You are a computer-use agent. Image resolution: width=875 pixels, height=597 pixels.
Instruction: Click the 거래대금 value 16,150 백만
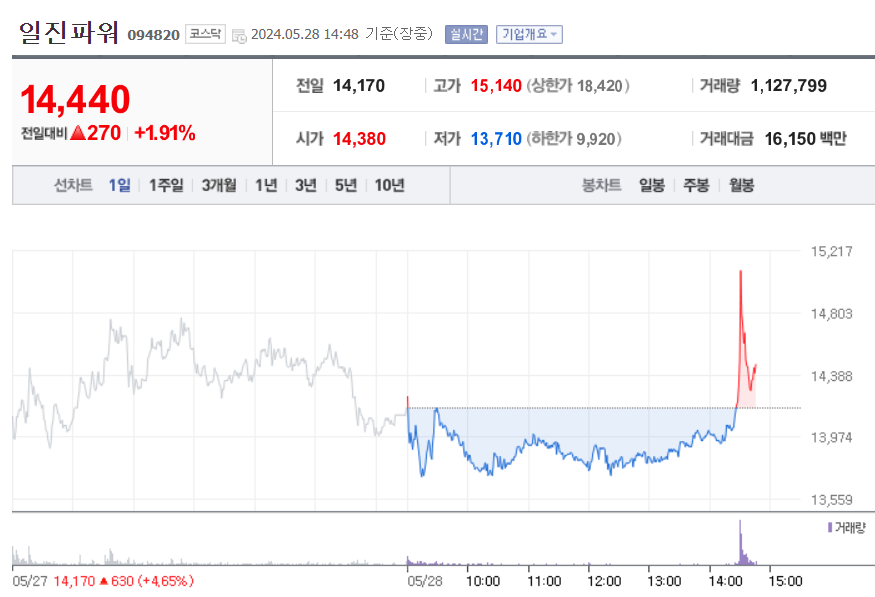click(805, 139)
